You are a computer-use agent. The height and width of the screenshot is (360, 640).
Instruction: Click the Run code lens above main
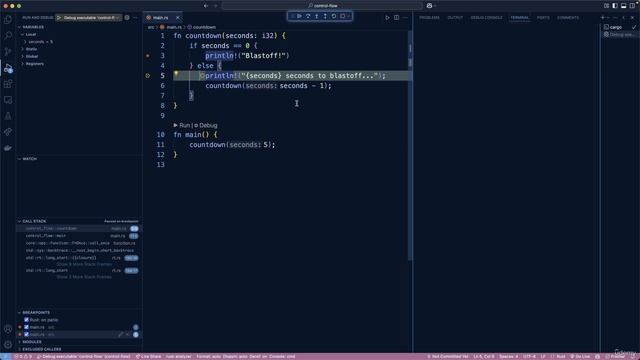coord(184,125)
